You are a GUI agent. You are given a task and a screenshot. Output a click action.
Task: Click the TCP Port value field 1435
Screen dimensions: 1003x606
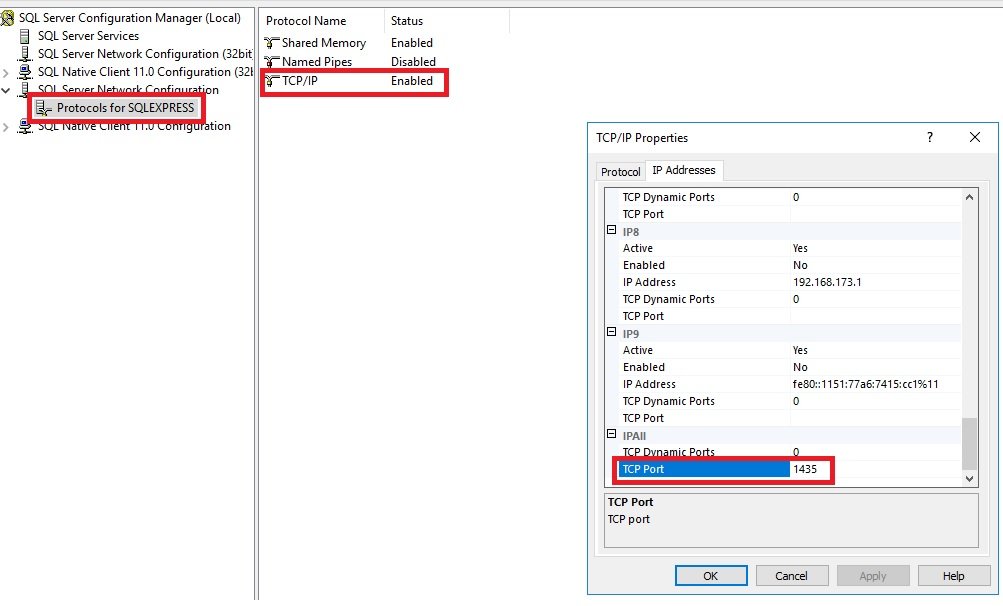(810, 469)
